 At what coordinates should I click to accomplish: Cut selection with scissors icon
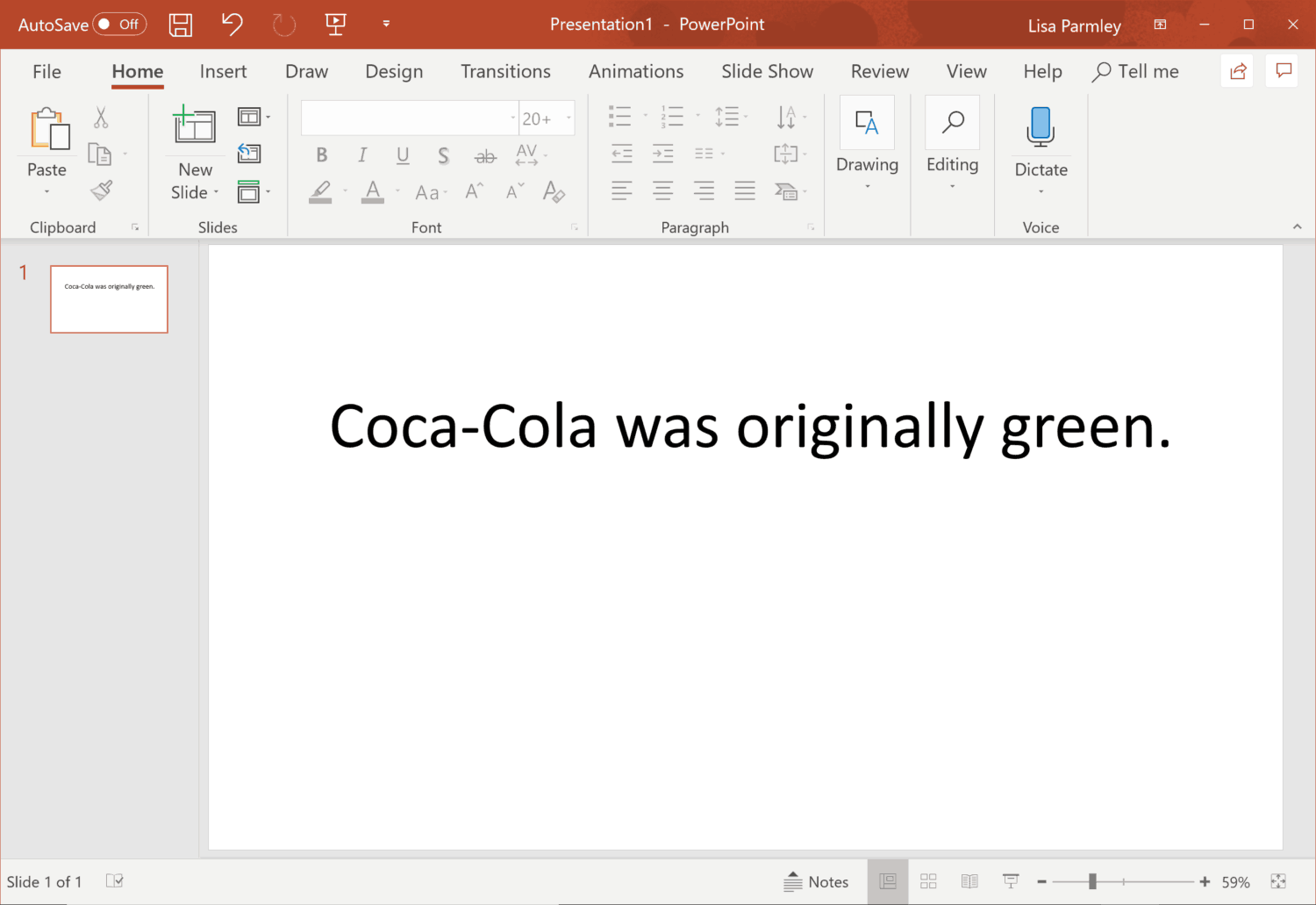click(x=101, y=118)
